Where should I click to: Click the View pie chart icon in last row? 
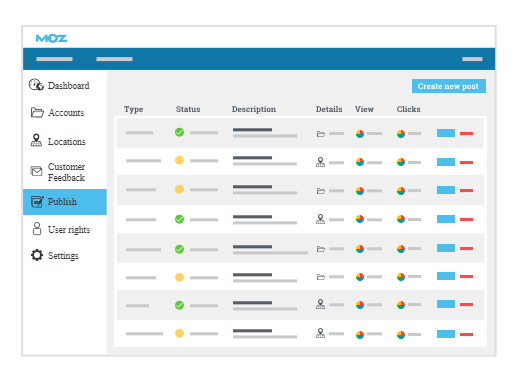point(360,335)
